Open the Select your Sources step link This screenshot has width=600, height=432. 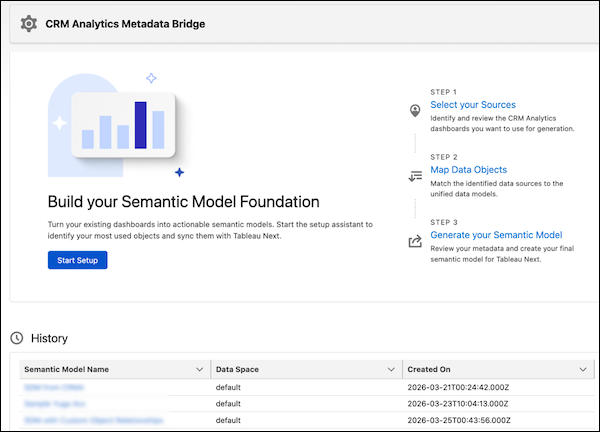pos(473,104)
